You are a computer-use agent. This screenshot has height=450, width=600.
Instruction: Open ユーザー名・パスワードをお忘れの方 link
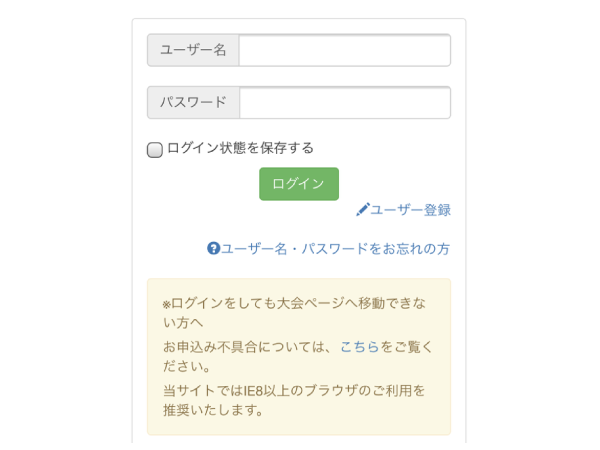pos(335,249)
